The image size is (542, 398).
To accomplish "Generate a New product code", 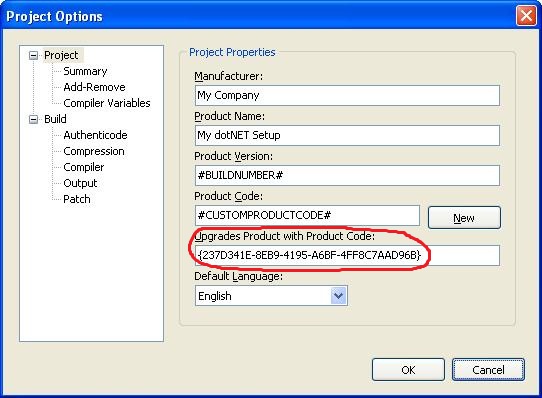I will pos(464,218).
